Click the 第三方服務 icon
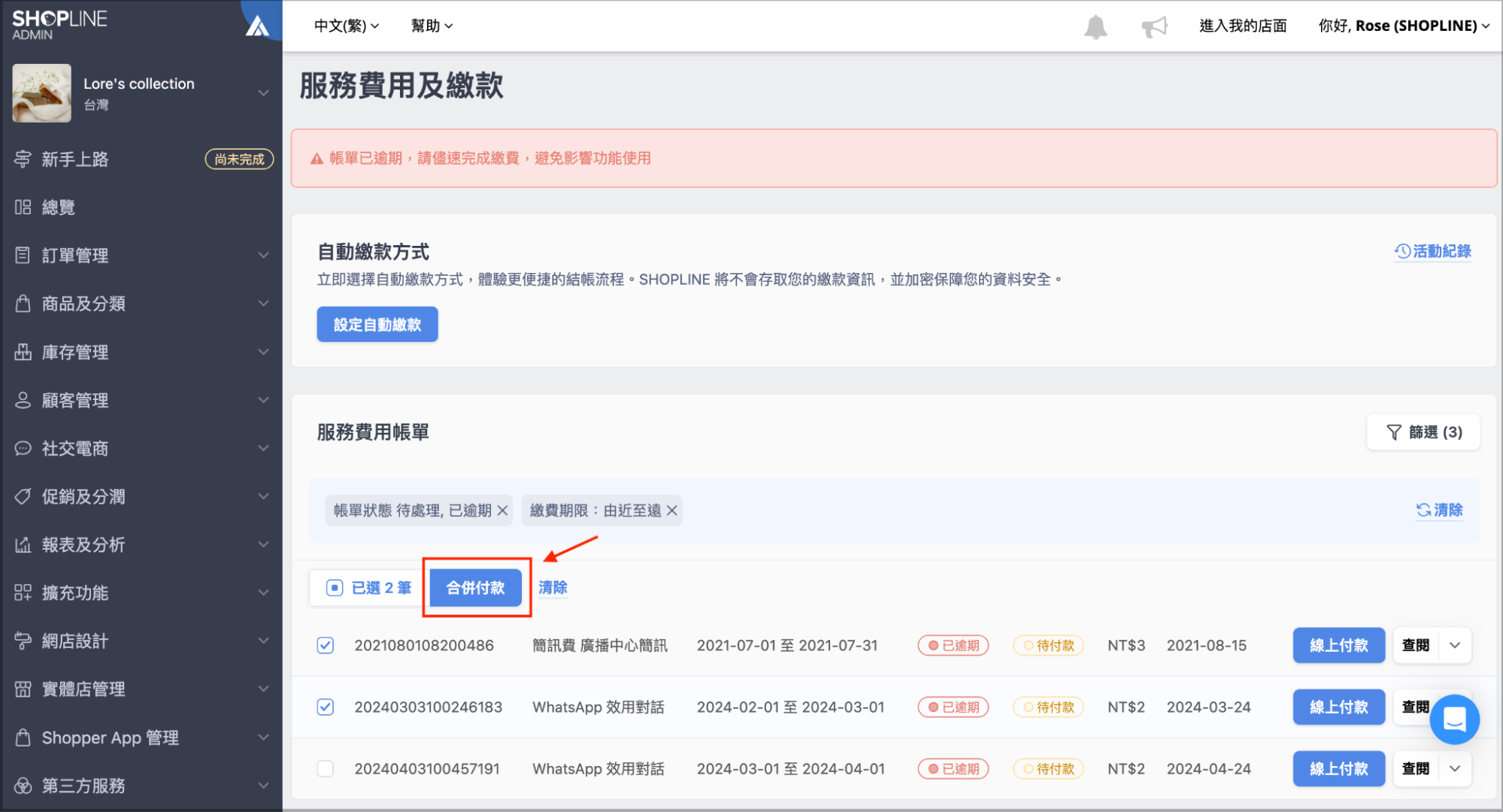Screen dimensions: 1503x812 (23, 786)
